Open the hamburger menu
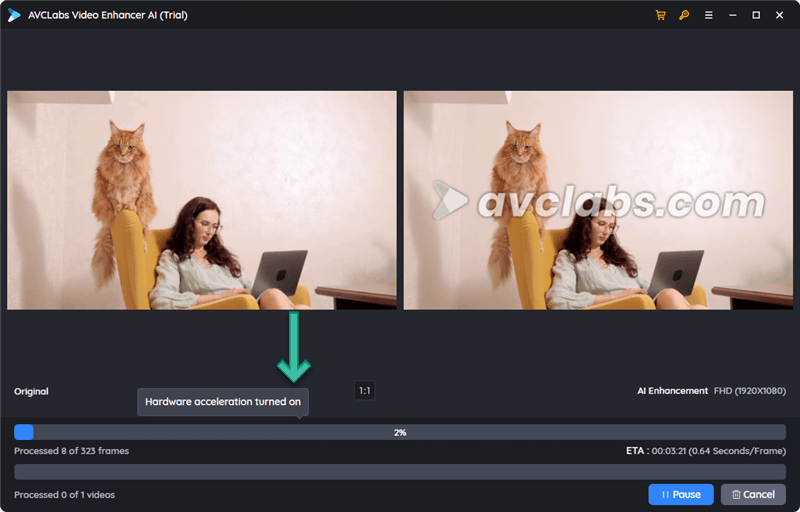This screenshot has width=800, height=512. [709, 15]
